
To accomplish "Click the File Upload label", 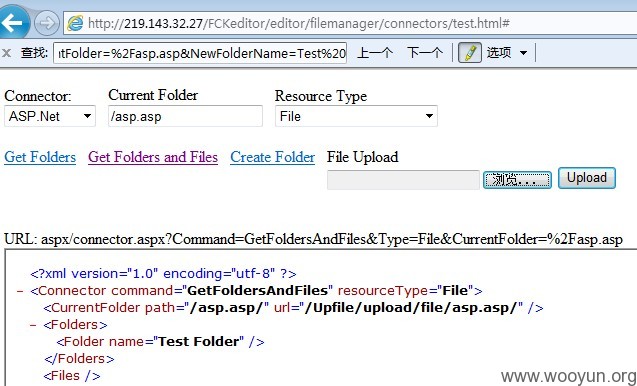I will click(363, 157).
